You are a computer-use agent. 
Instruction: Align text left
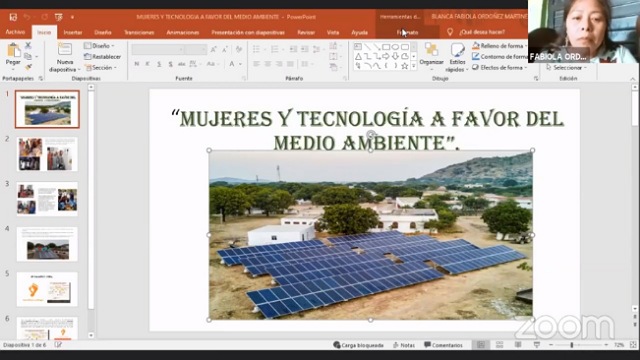pyautogui.click(x=256, y=64)
